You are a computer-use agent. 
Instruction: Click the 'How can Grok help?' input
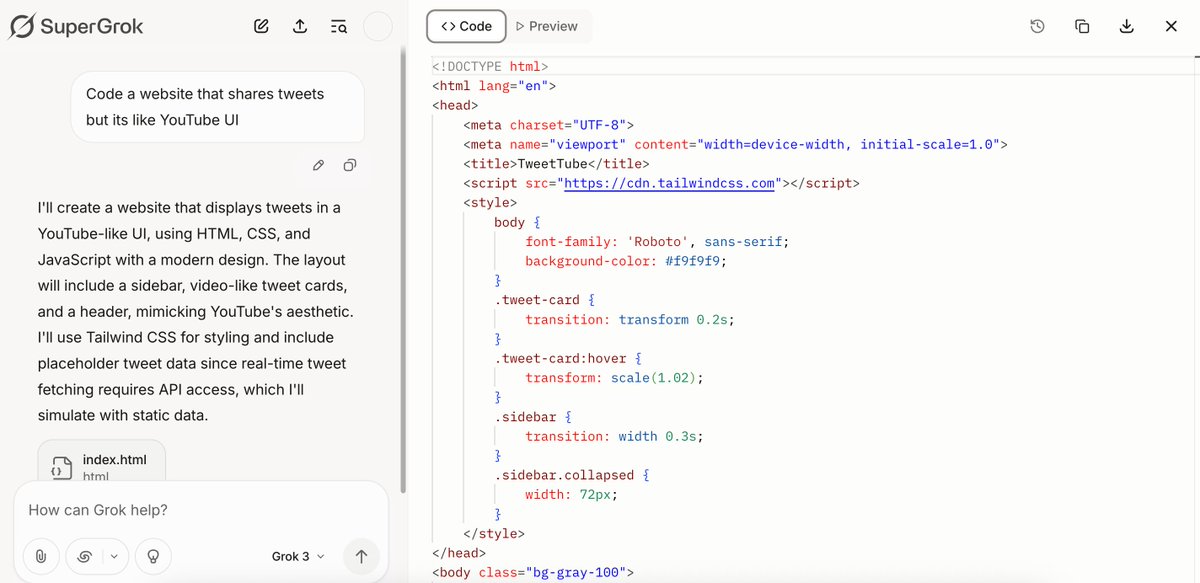click(x=200, y=510)
